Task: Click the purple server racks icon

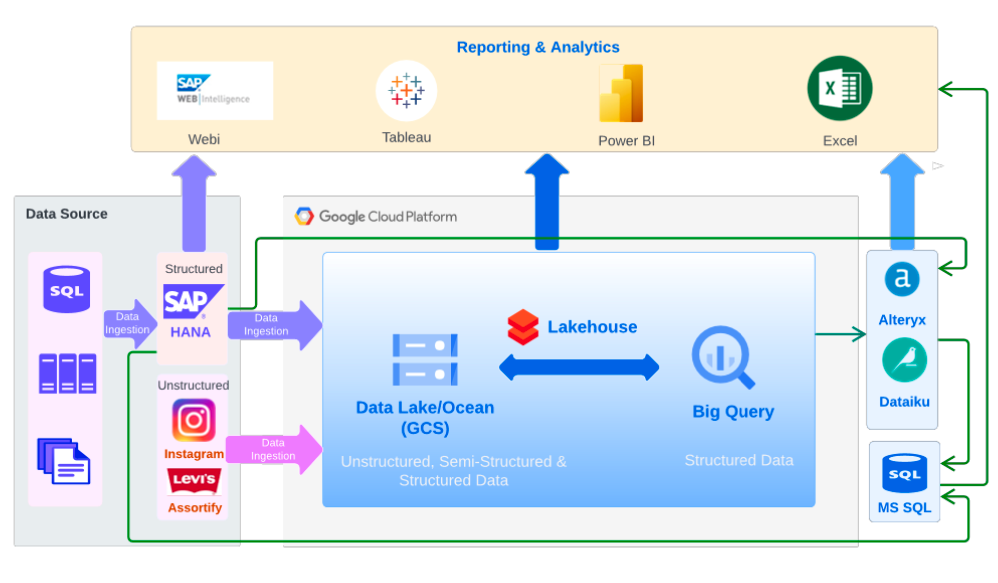Action: pyautogui.click(x=67, y=373)
